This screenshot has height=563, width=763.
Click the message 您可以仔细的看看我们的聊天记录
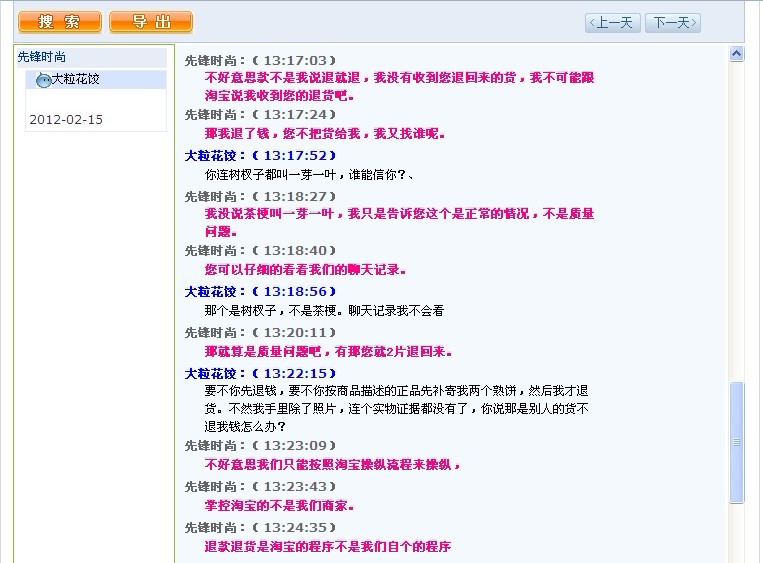(305, 269)
